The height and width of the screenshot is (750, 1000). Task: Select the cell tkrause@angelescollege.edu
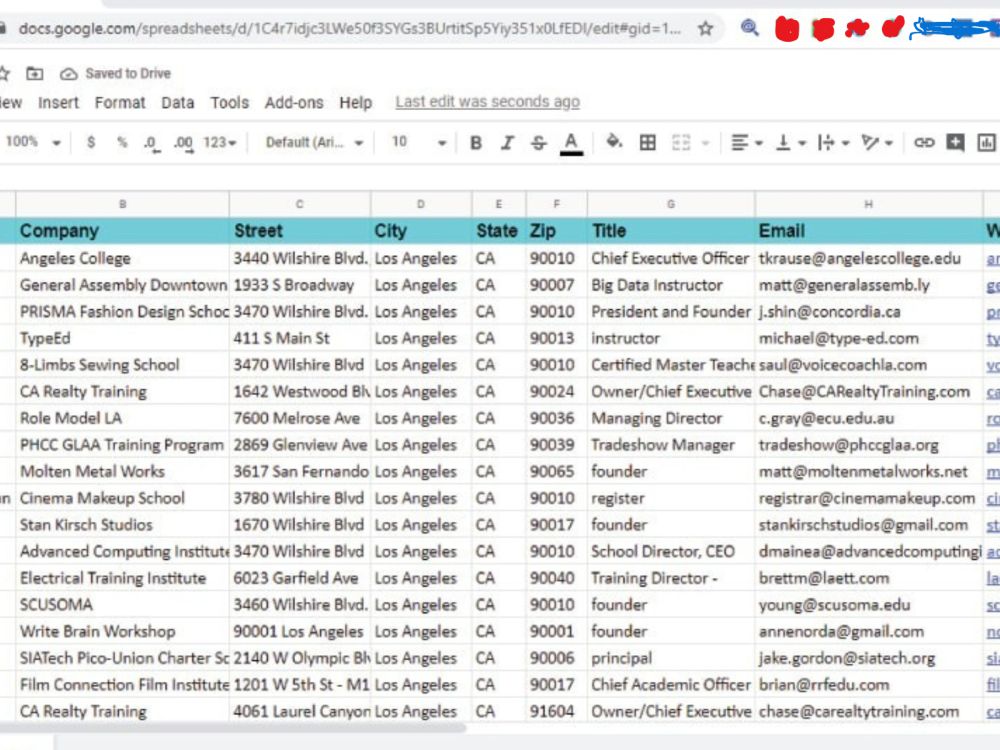tap(869, 258)
